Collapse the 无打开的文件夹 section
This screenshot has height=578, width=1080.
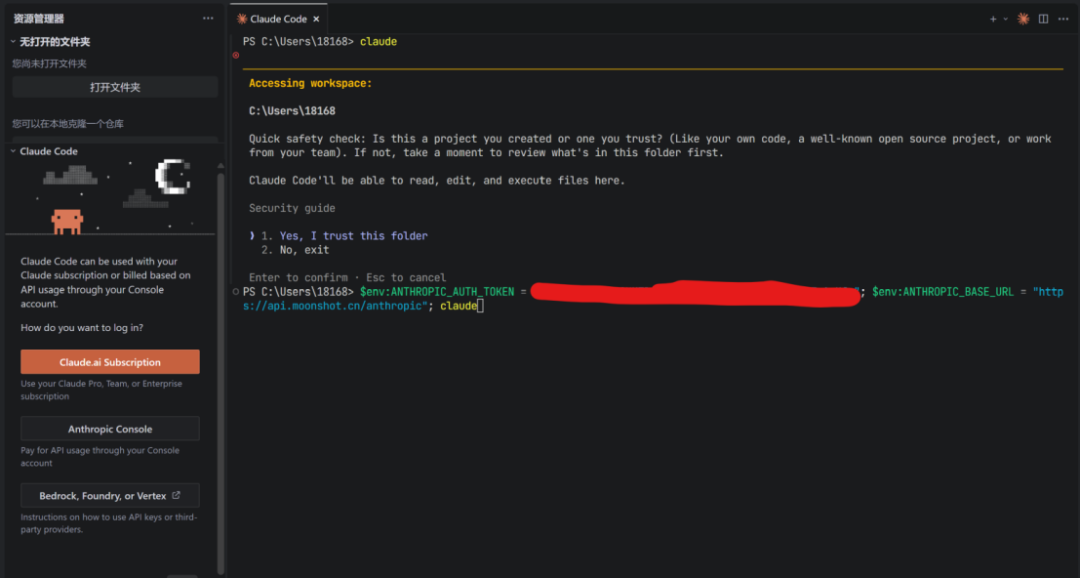pyautogui.click(x=13, y=42)
